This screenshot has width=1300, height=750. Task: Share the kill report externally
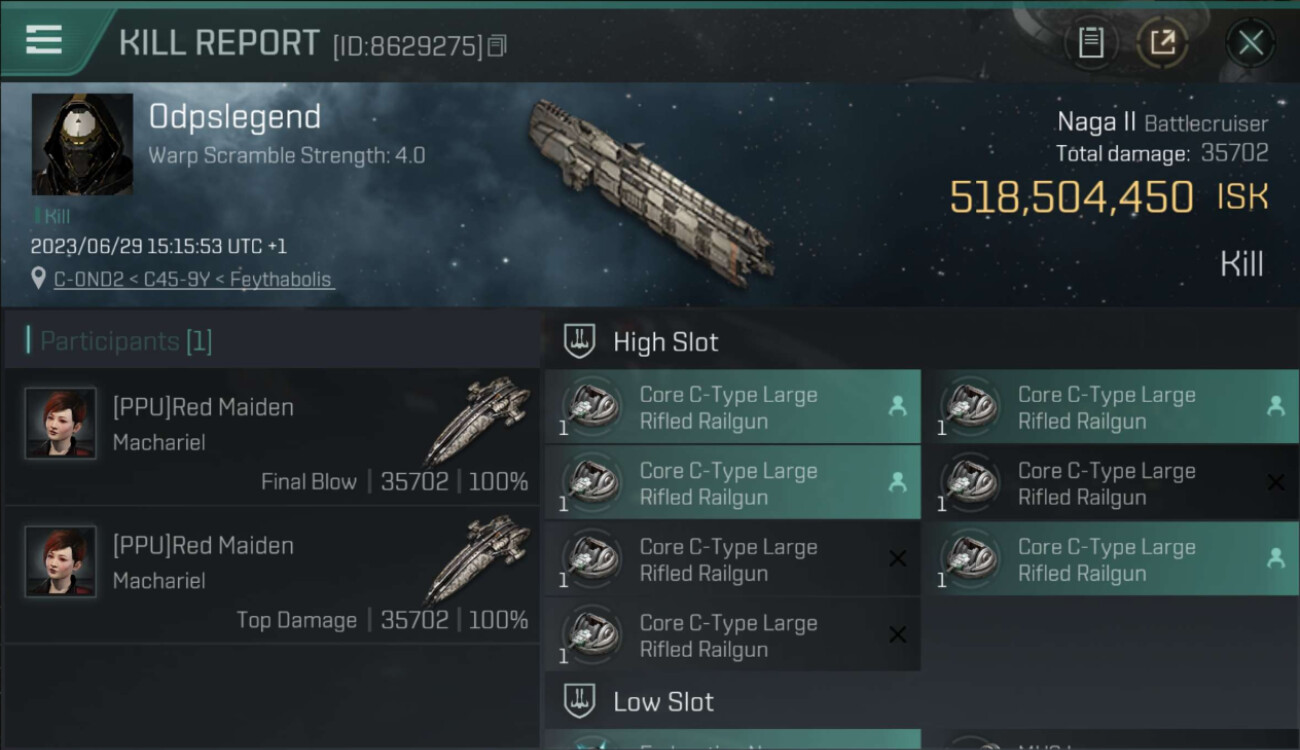[1162, 43]
